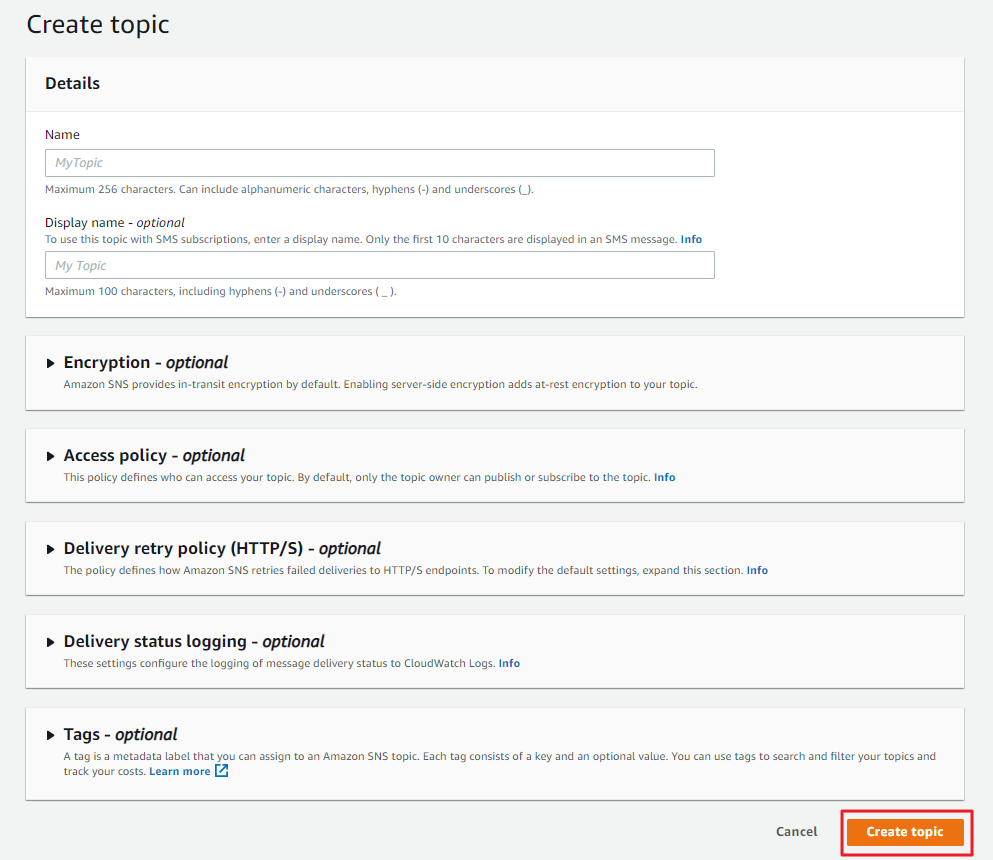Expand the Delivery status logging arrow
The width and height of the screenshot is (993, 860).
[x=51, y=642]
